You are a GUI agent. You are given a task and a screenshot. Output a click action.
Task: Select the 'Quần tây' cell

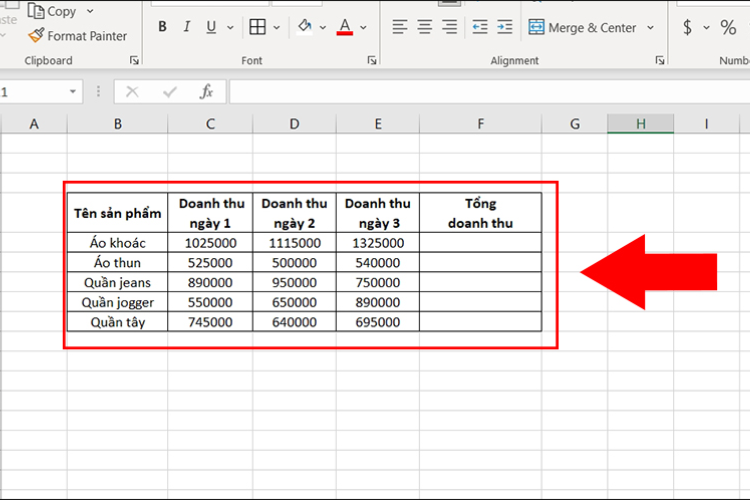tap(118, 322)
